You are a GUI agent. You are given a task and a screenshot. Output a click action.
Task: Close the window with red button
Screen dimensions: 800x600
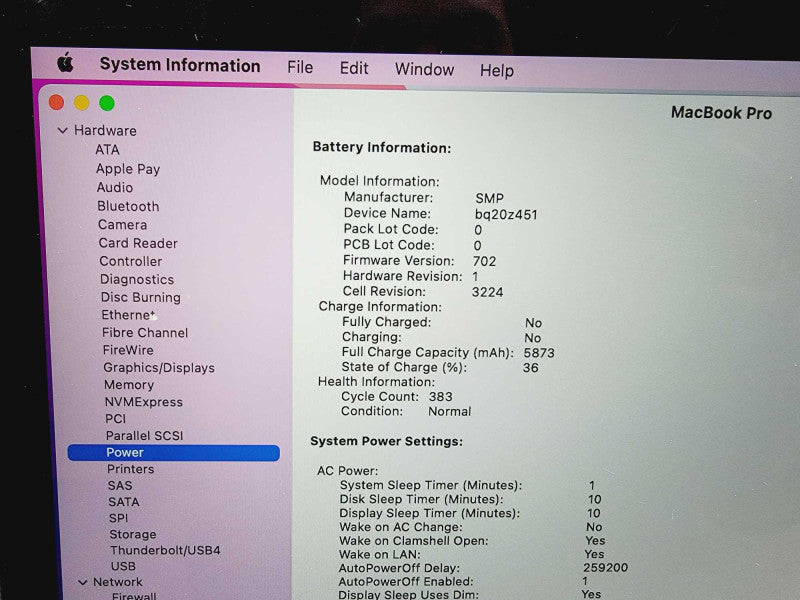click(57, 103)
